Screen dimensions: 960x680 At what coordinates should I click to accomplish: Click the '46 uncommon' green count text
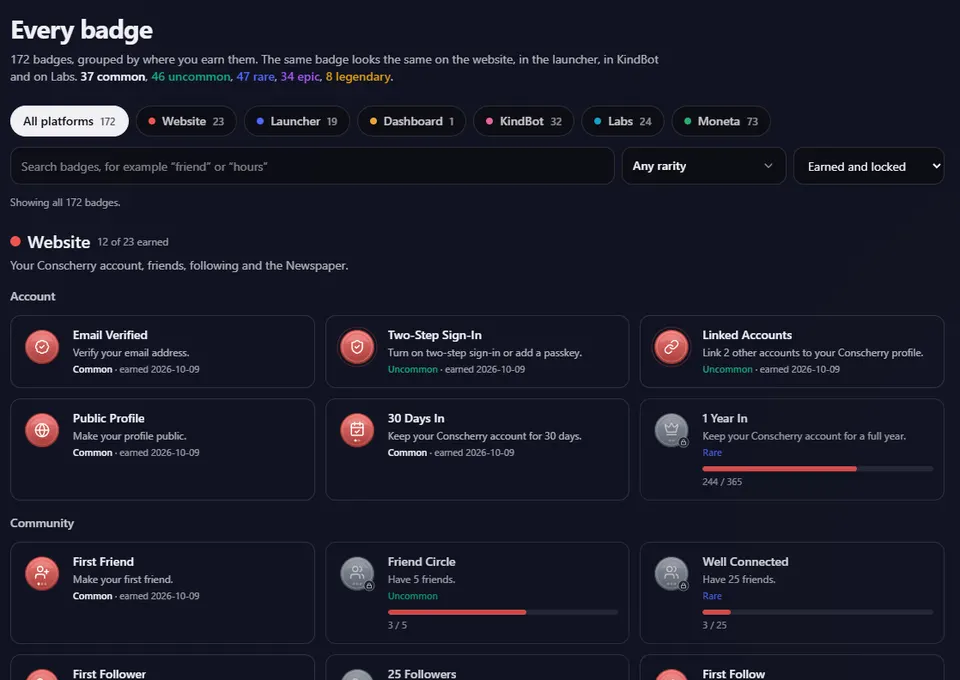point(190,77)
